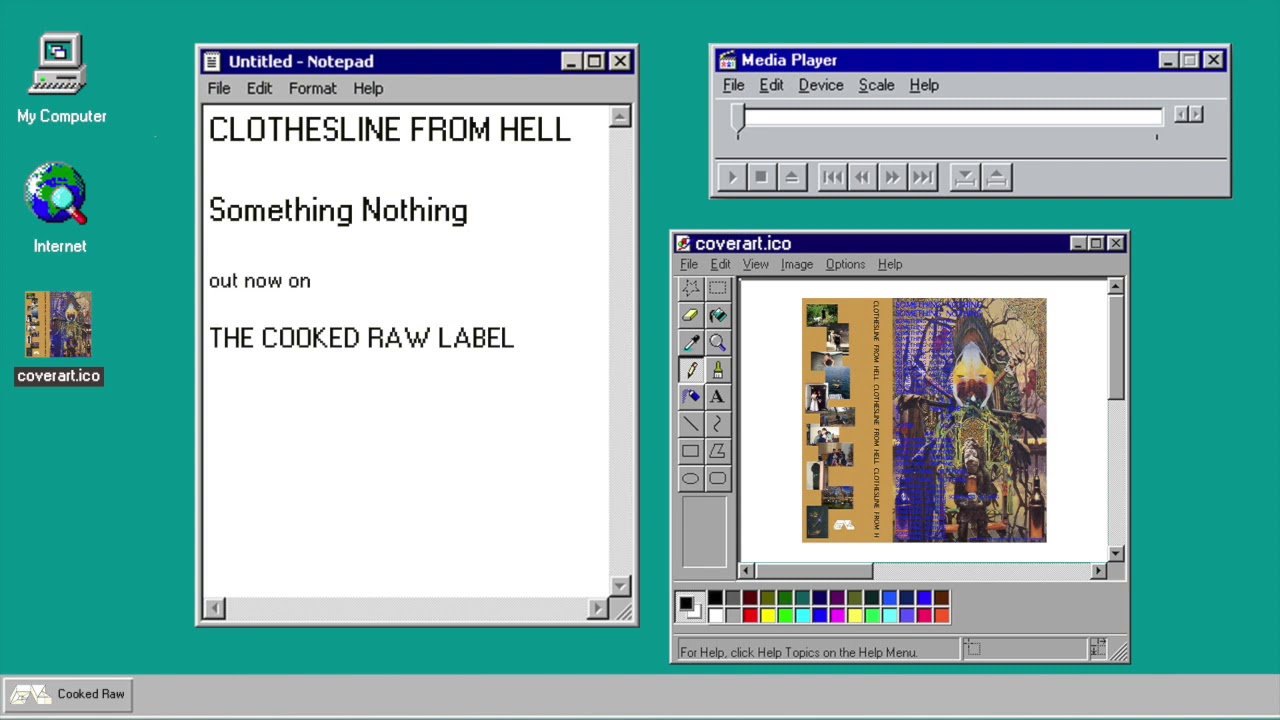Pick the orange swatch in Paint palette
Image resolution: width=1280 pixels, height=720 pixels.
[941, 615]
